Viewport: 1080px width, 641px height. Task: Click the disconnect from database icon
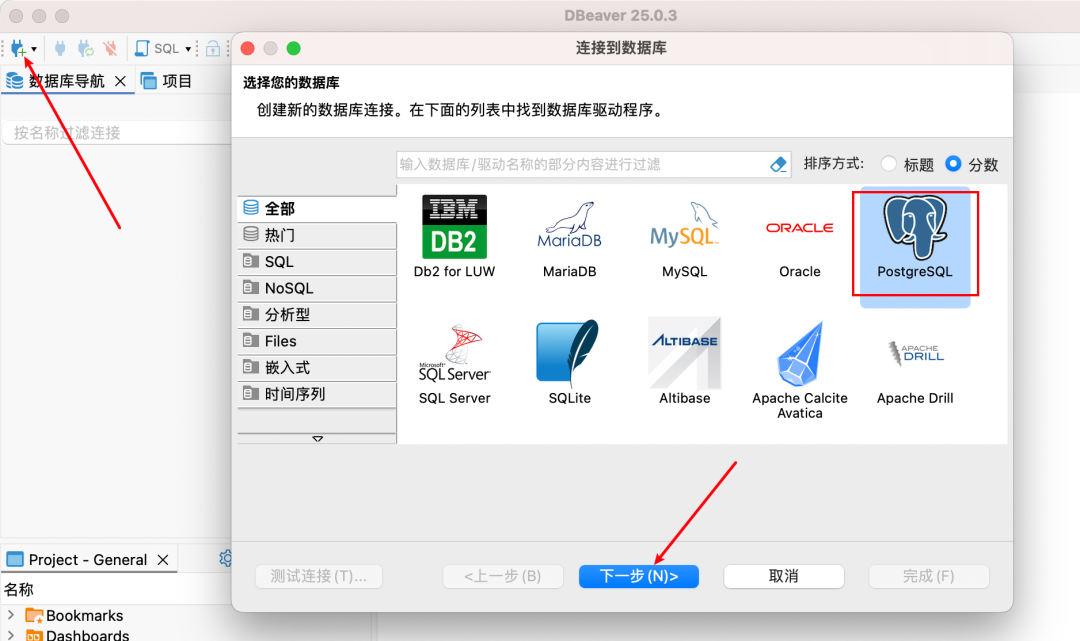[110, 48]
